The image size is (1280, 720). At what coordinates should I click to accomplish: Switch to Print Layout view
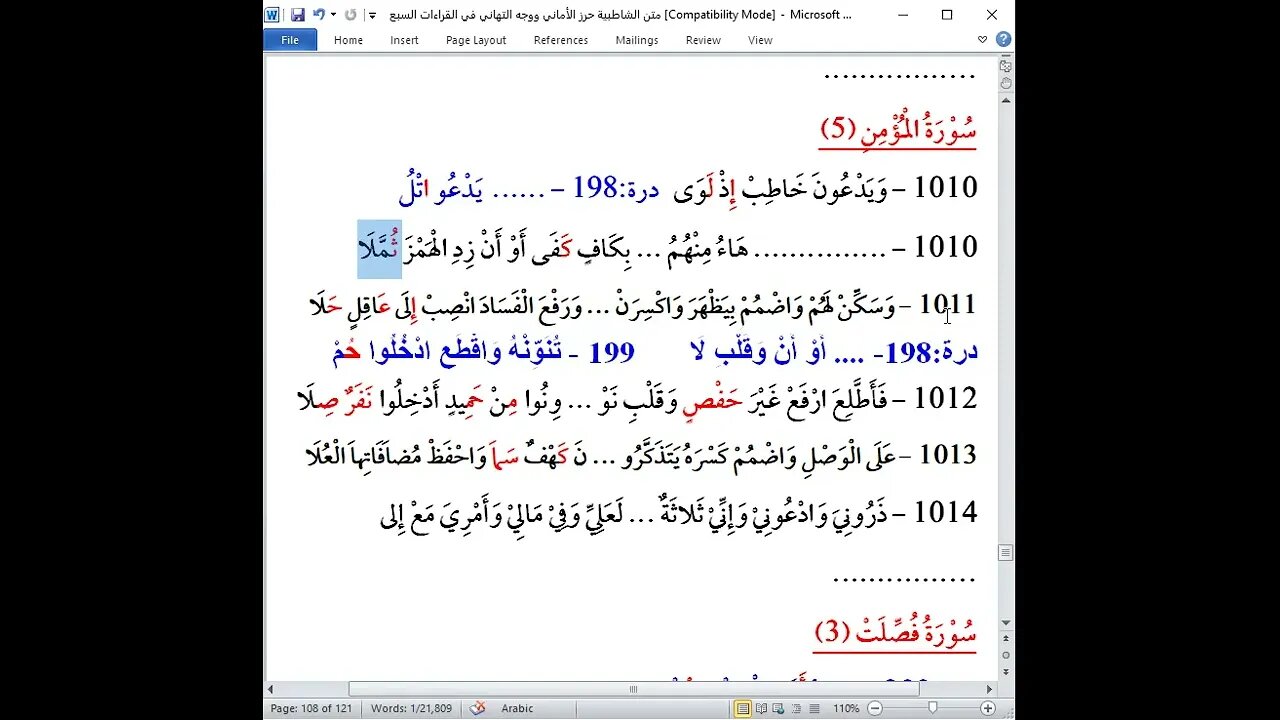click(x=743, y=708)
